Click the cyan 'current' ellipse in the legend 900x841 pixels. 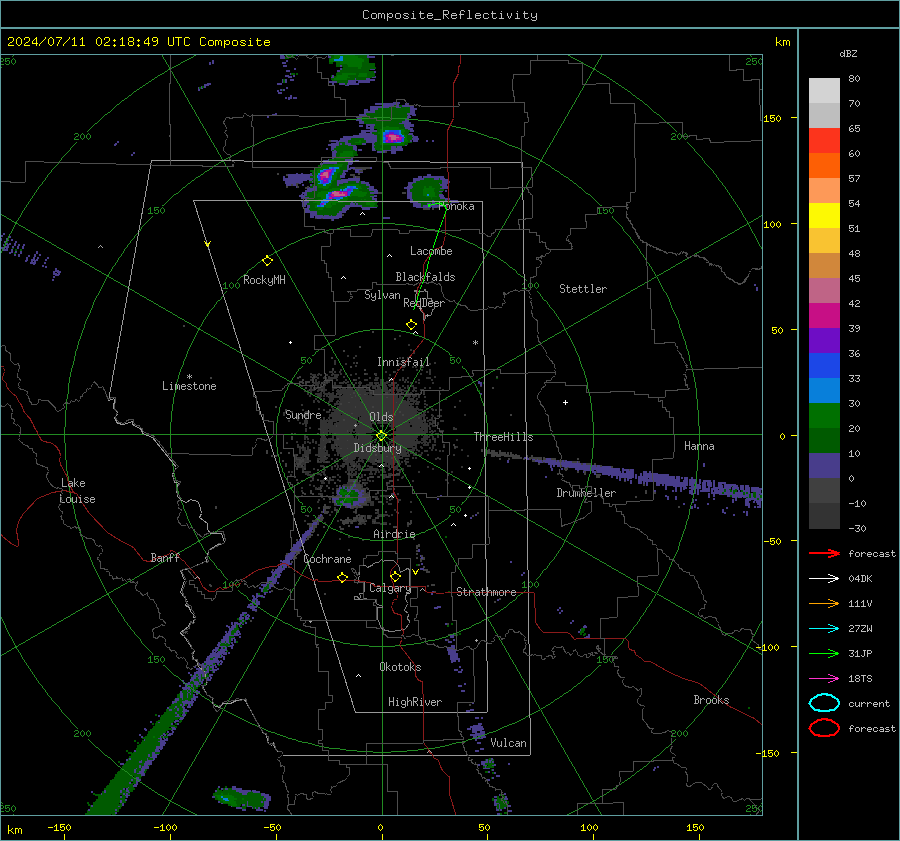coord(824,703)
